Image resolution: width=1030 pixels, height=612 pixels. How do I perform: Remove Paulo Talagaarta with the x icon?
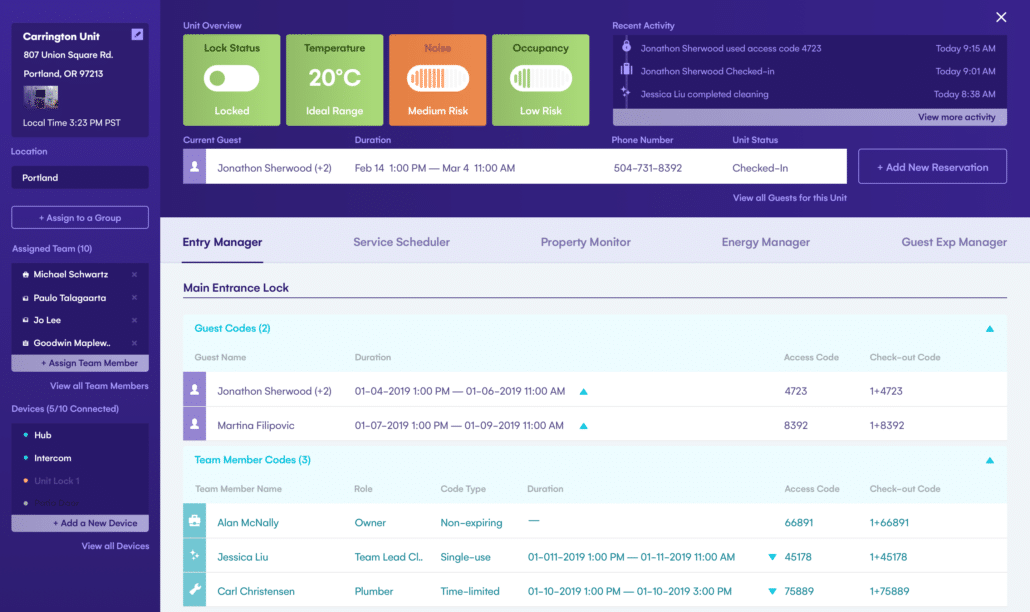[x=135, y=298]
